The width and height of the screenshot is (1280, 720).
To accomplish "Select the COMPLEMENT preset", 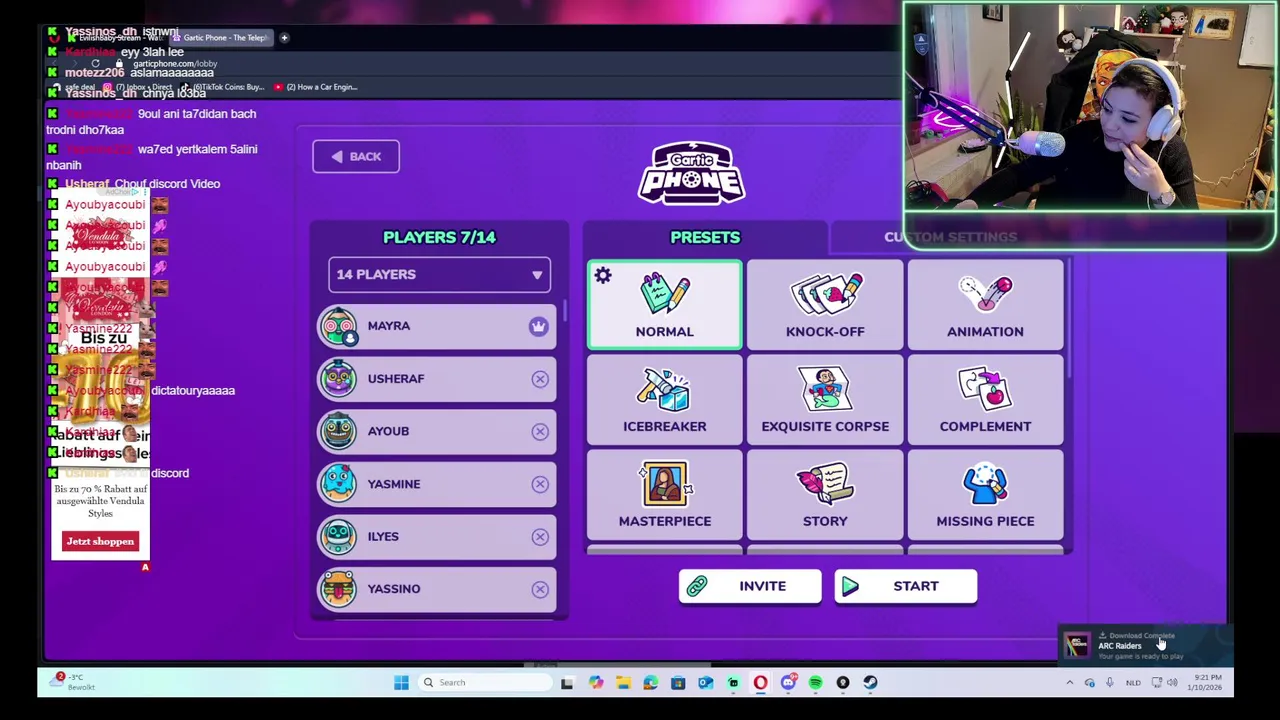I will (x=985, y=400).
